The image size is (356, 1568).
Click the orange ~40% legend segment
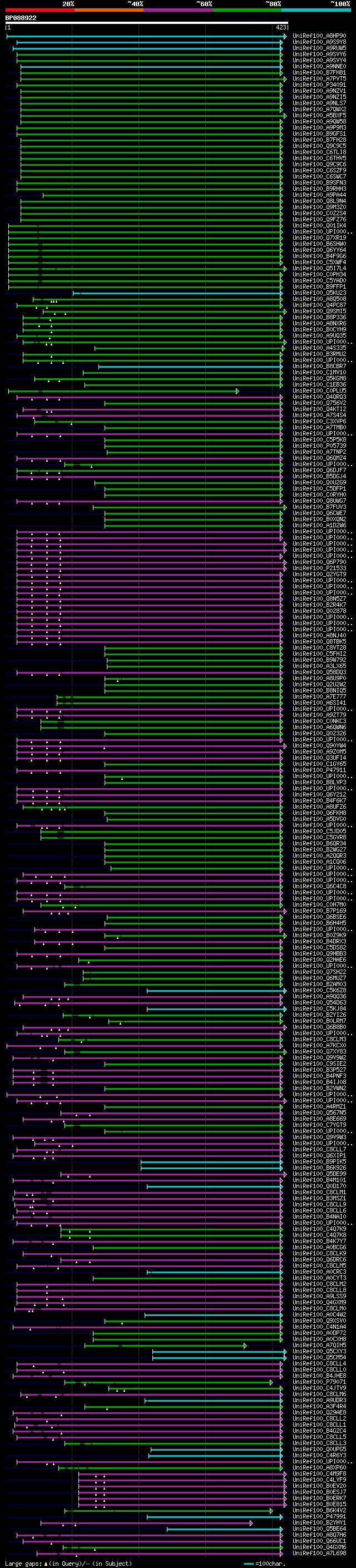tap(109, 10)
